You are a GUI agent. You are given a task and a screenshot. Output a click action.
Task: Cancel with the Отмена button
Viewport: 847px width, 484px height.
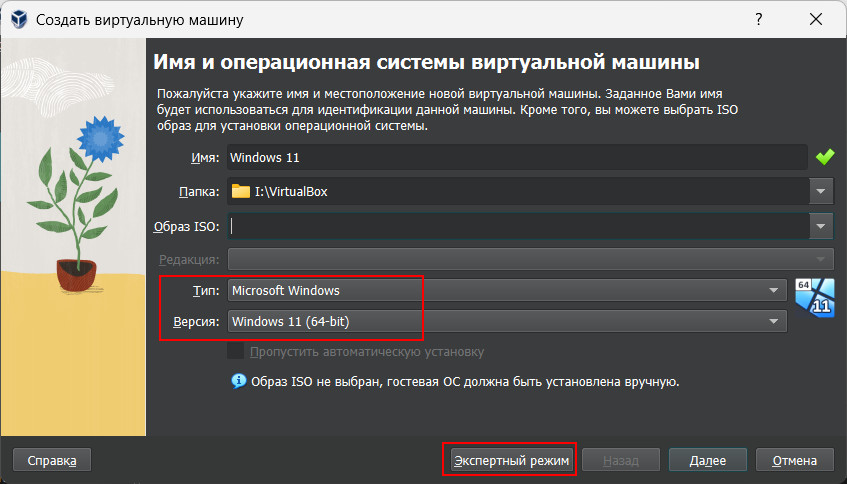795,461
